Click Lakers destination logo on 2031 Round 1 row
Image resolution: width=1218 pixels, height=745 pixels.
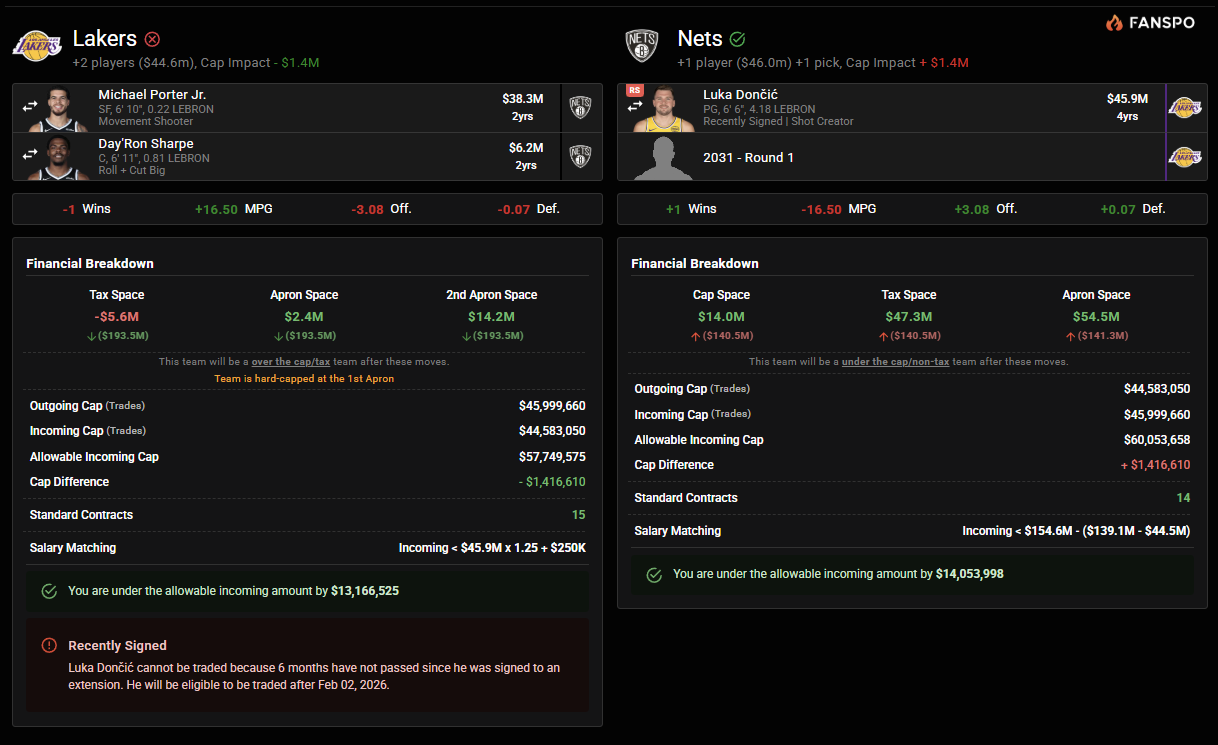click(x=1186, y=157)
